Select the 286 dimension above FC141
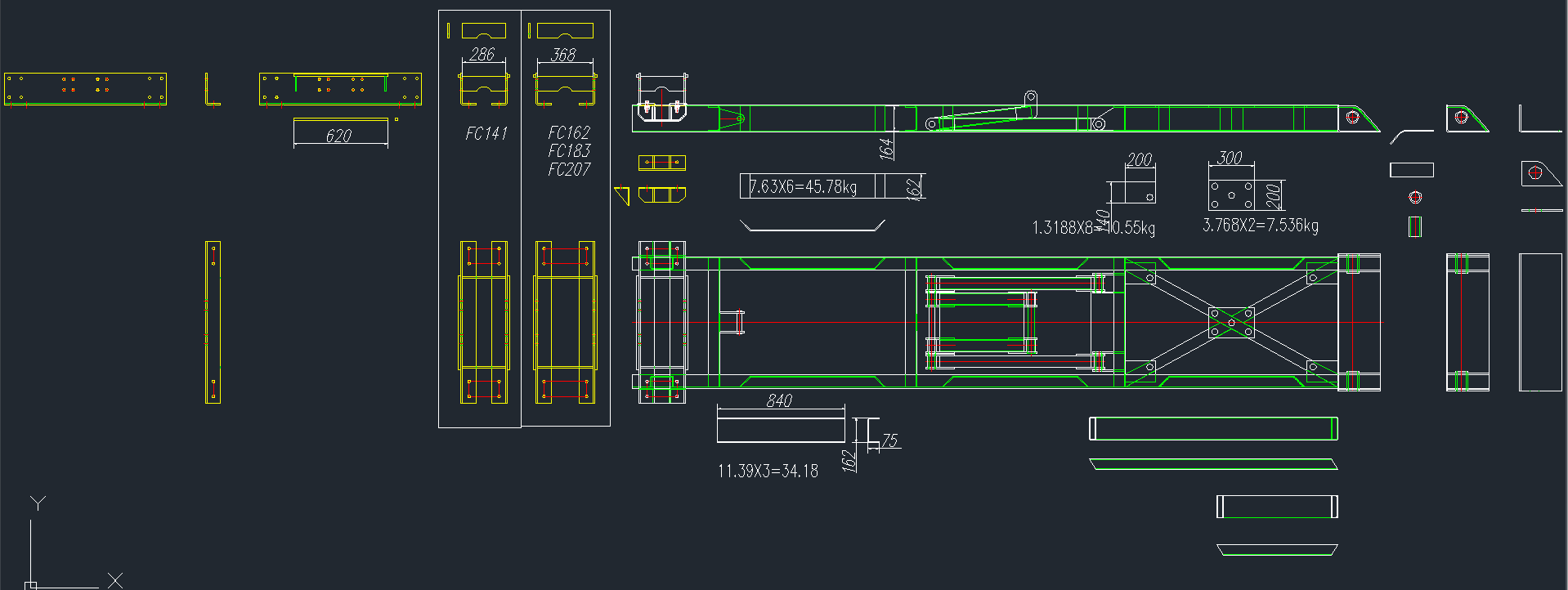The width and height of the screenshot is (1568, 590). 482,55
